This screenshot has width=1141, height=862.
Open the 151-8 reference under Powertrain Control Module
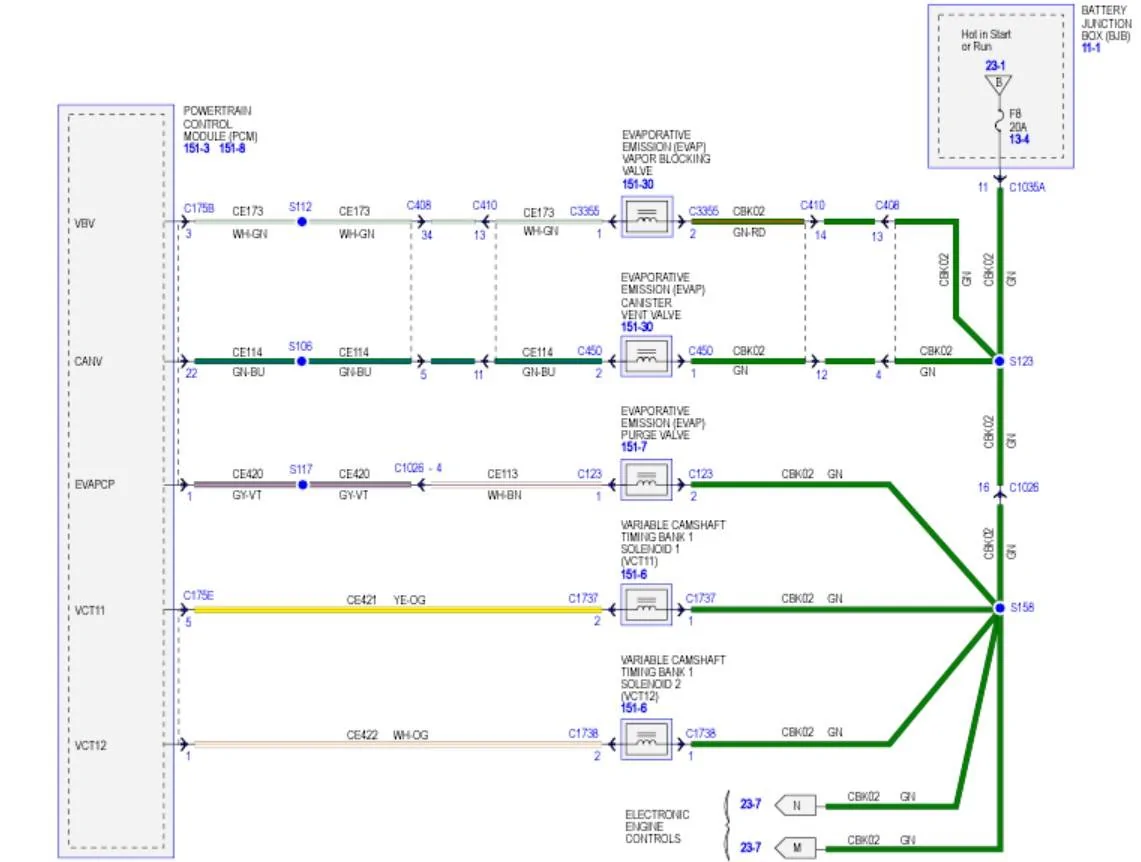click(x=232, y=148)
